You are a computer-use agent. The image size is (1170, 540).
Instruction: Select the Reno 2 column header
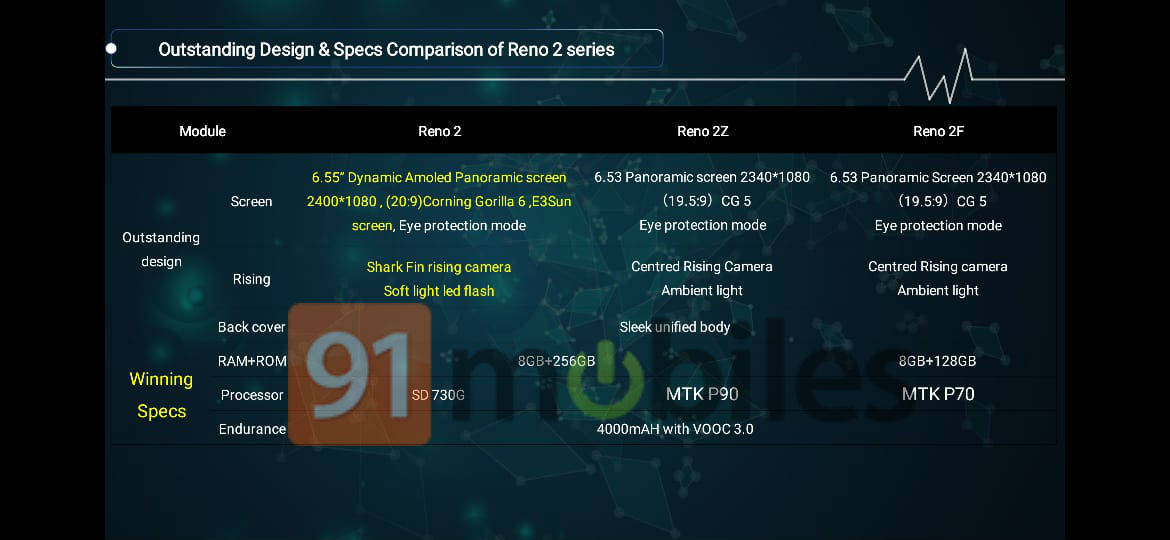click(x=439, y=131)
